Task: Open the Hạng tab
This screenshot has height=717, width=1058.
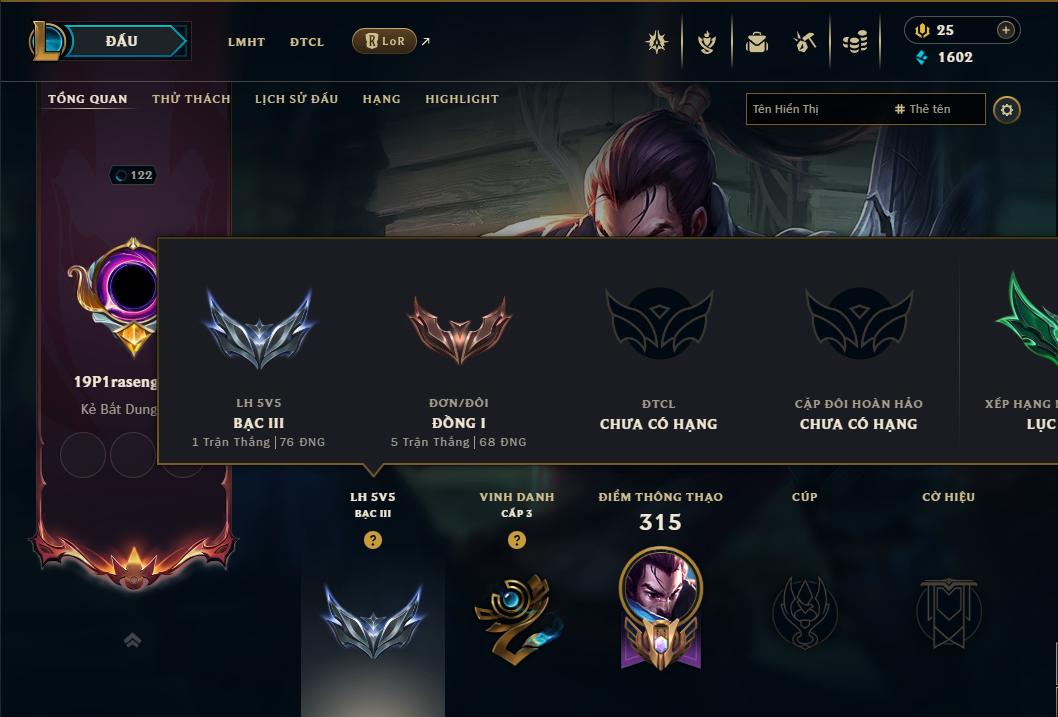Action: [x=381, y=99]
